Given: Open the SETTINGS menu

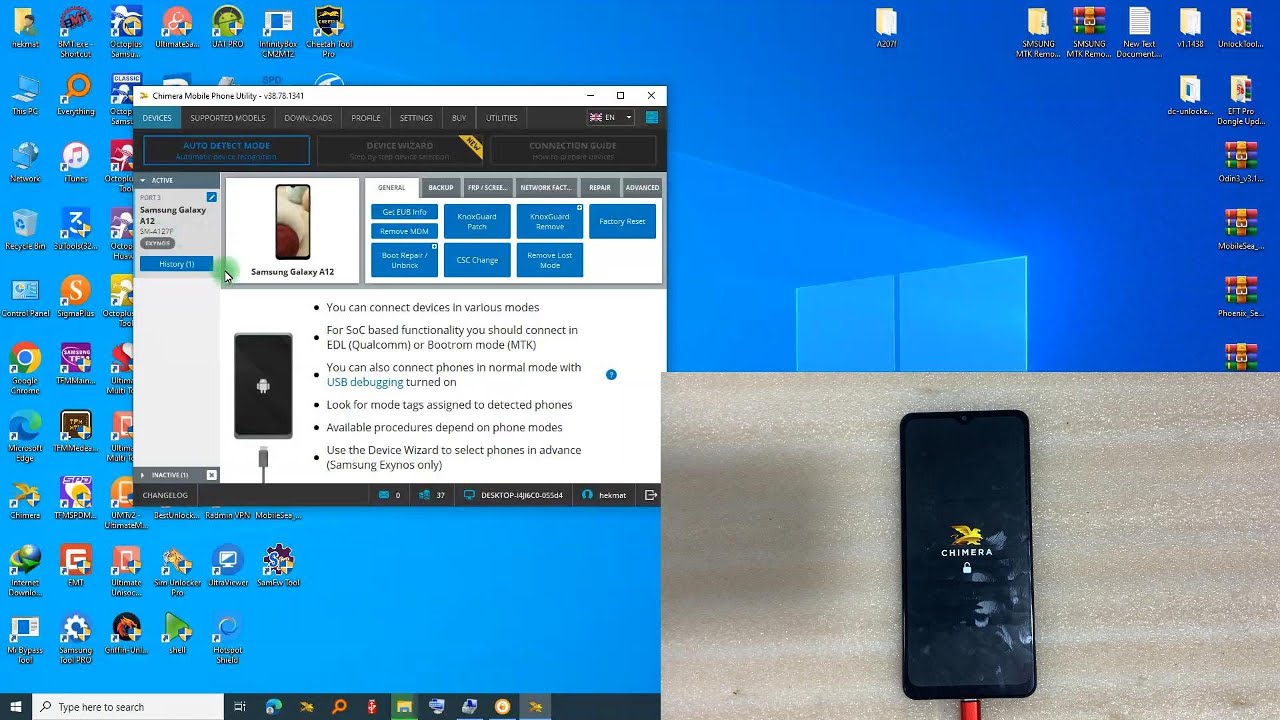Looking at the screenshot, I should coord(416,118).
